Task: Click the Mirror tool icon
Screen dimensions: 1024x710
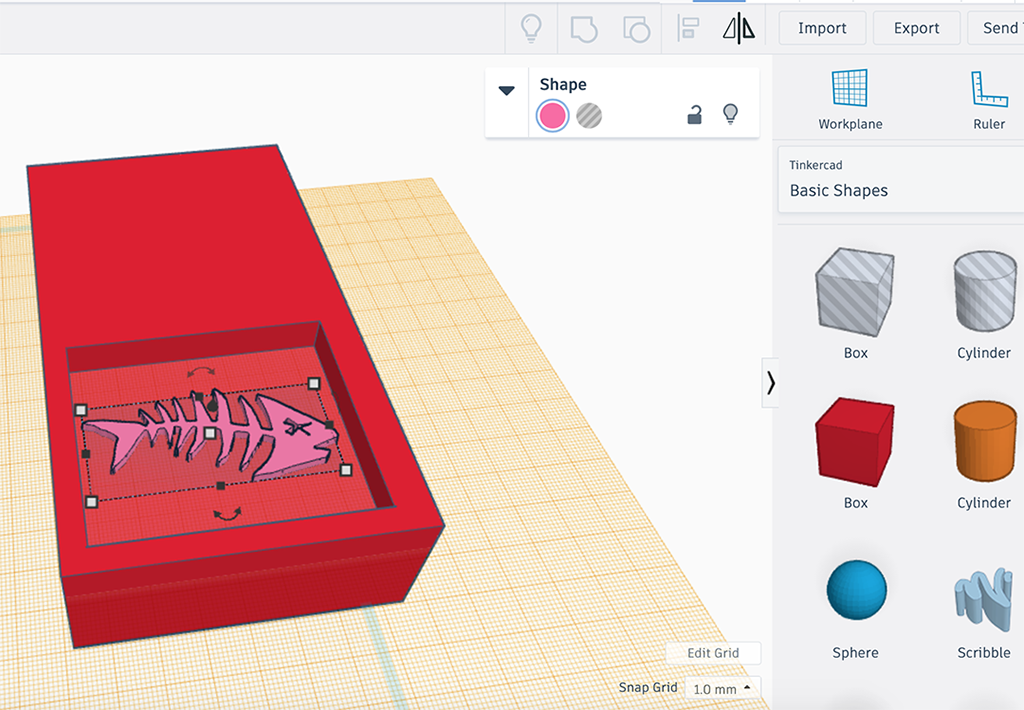Action: pos(739,28)
